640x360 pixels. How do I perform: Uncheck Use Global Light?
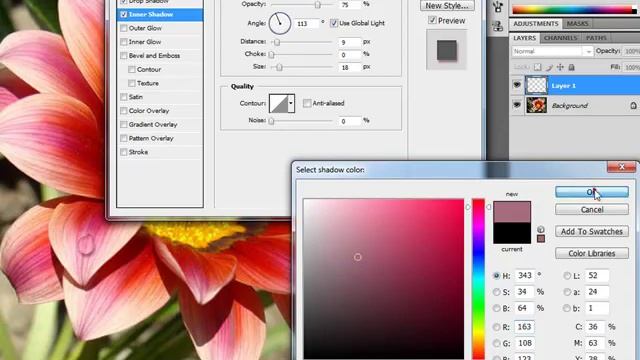click(334, 23)
